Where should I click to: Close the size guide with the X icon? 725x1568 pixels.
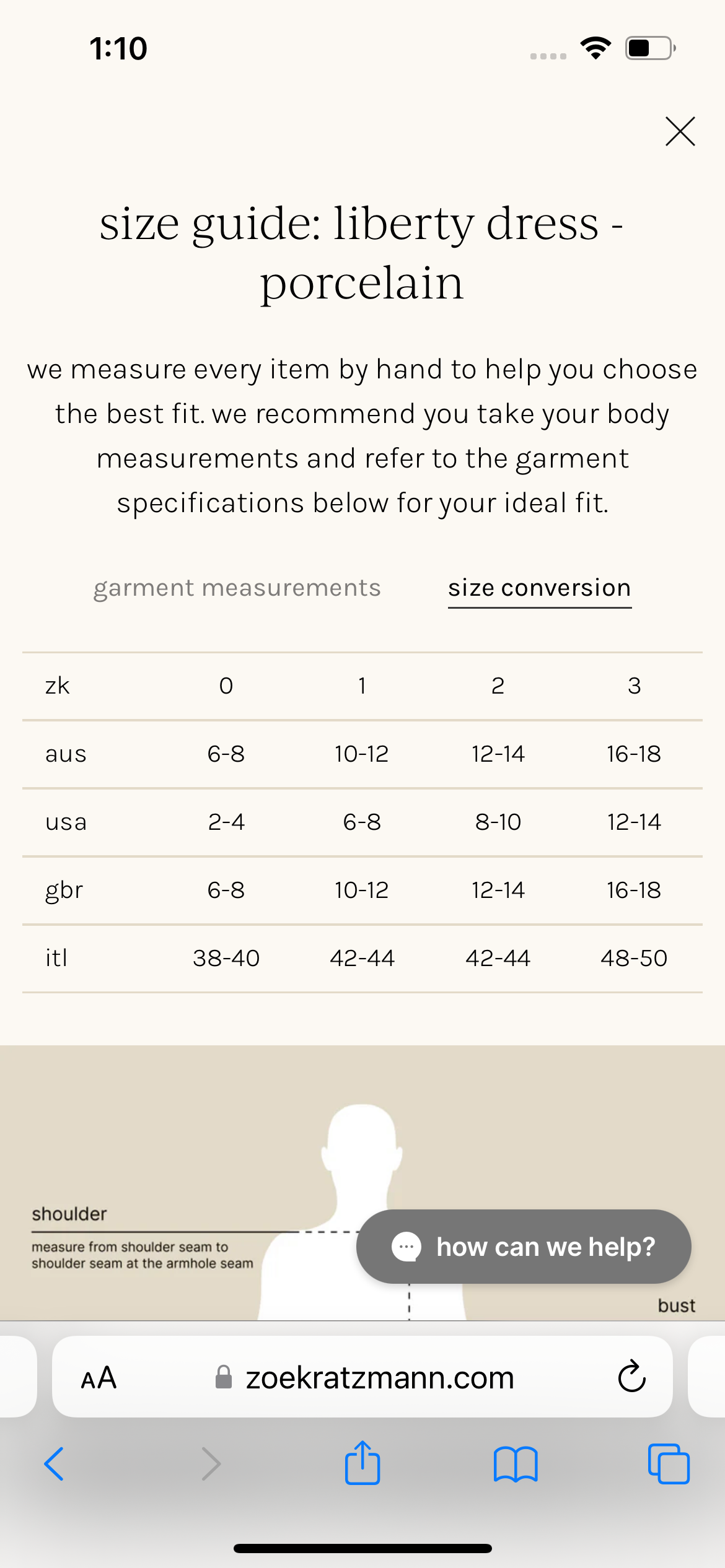[x=680, y=131]
